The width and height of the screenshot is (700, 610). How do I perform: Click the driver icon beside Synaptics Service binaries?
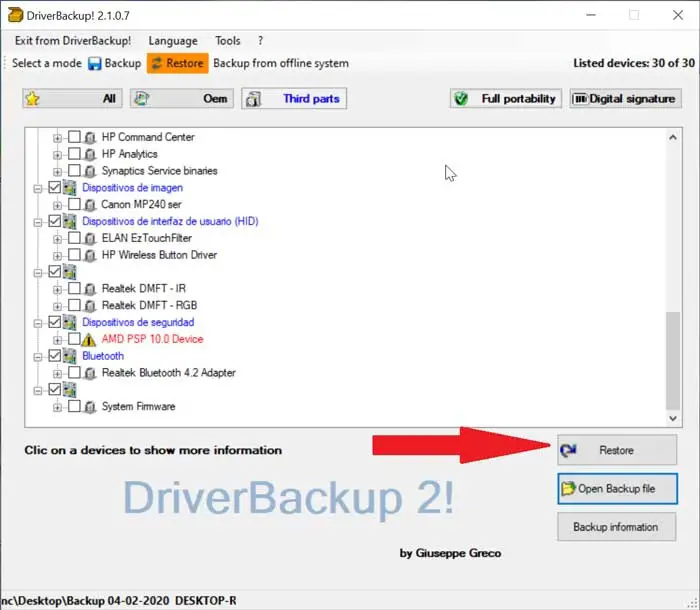click(90, 171)
